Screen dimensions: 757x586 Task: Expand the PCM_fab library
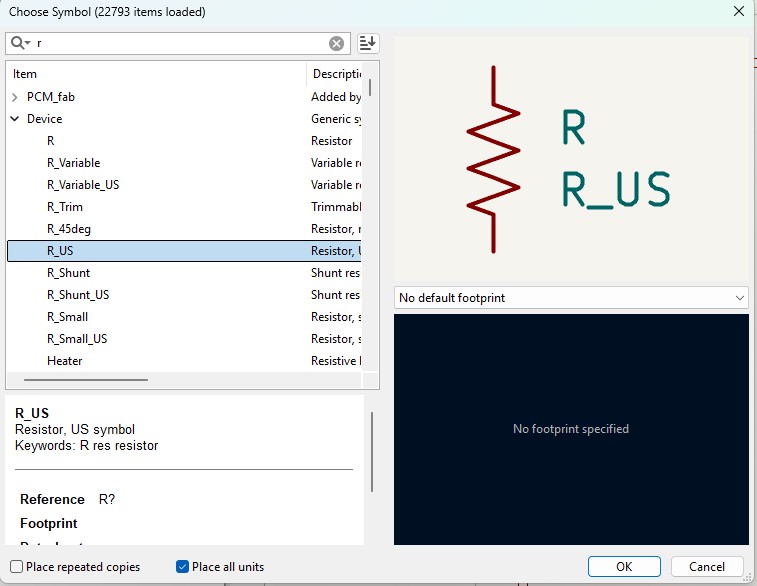coord(14,97)
